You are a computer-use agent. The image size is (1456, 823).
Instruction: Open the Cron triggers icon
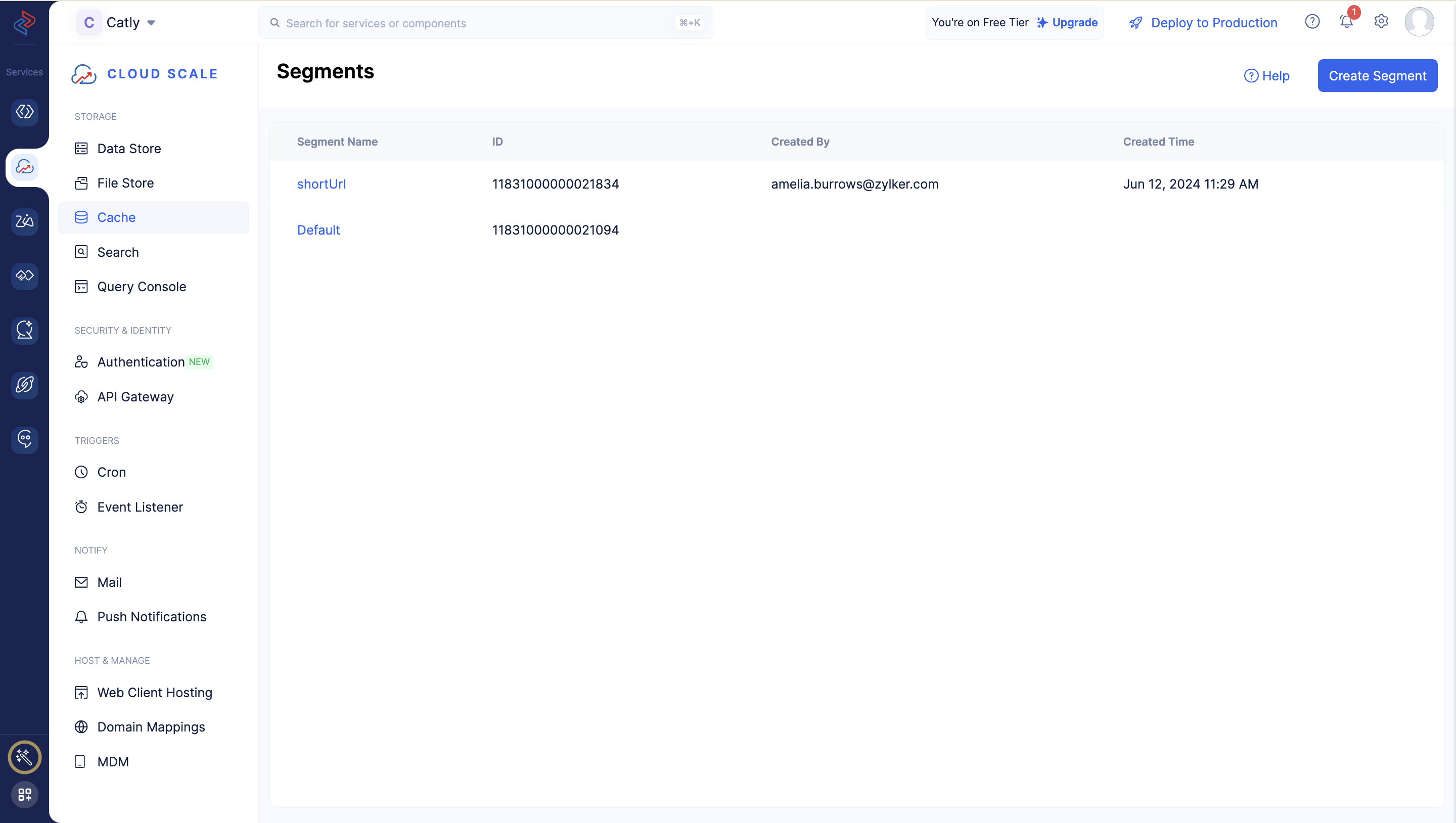tap(81, 472)
